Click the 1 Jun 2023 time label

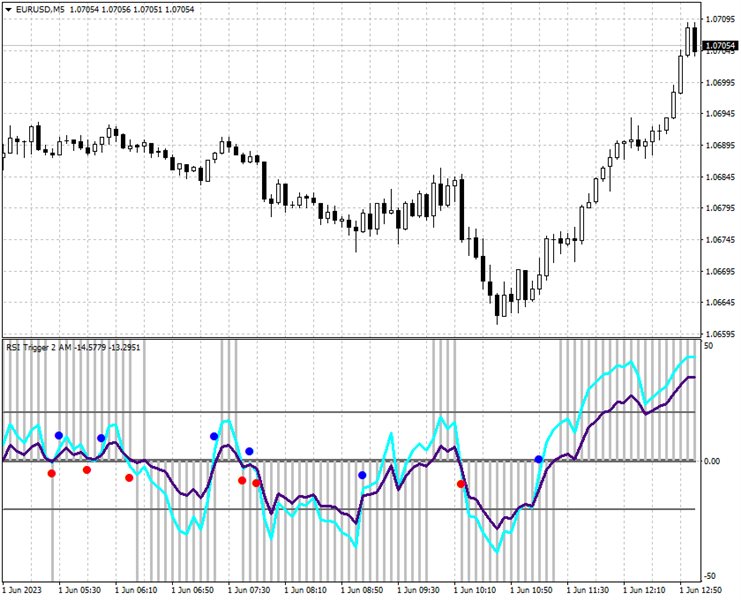click(22, 591)
